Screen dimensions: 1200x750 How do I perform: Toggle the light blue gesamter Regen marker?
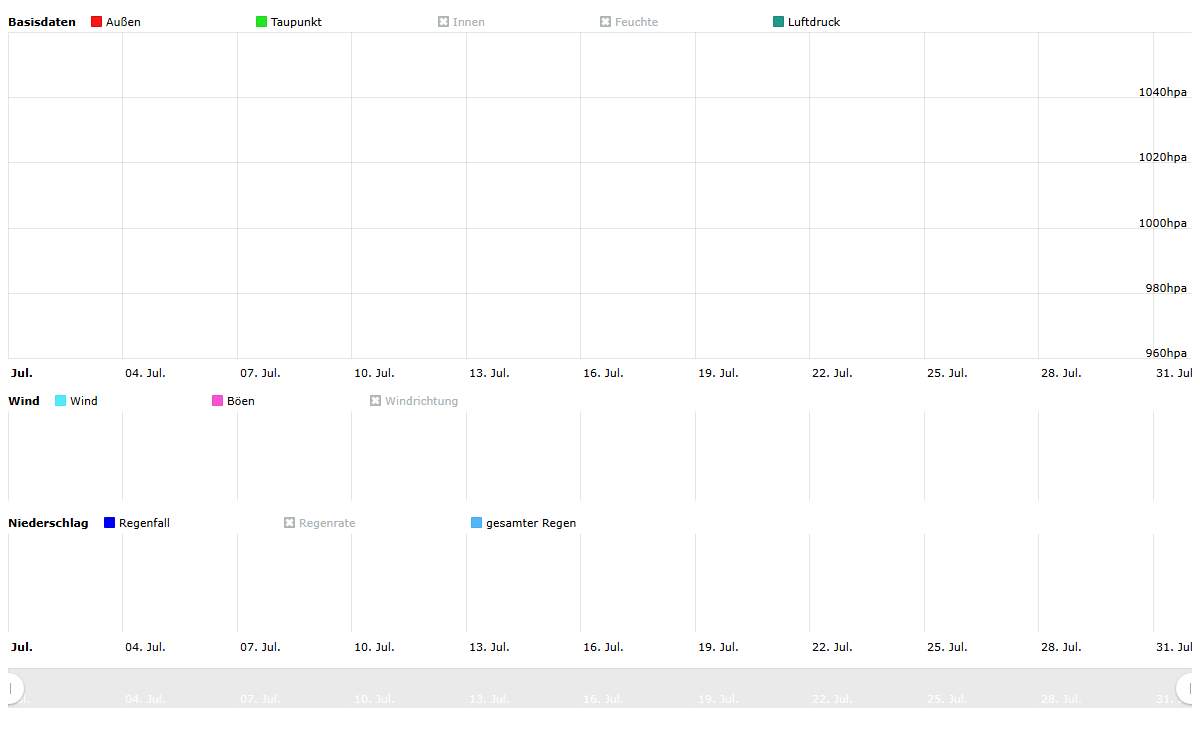[x=476, y=523]
